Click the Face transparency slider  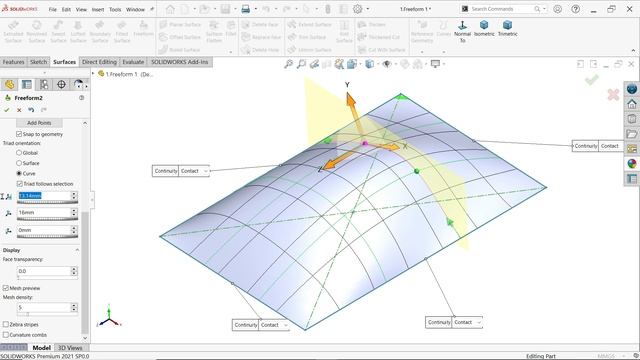(47, 278)
